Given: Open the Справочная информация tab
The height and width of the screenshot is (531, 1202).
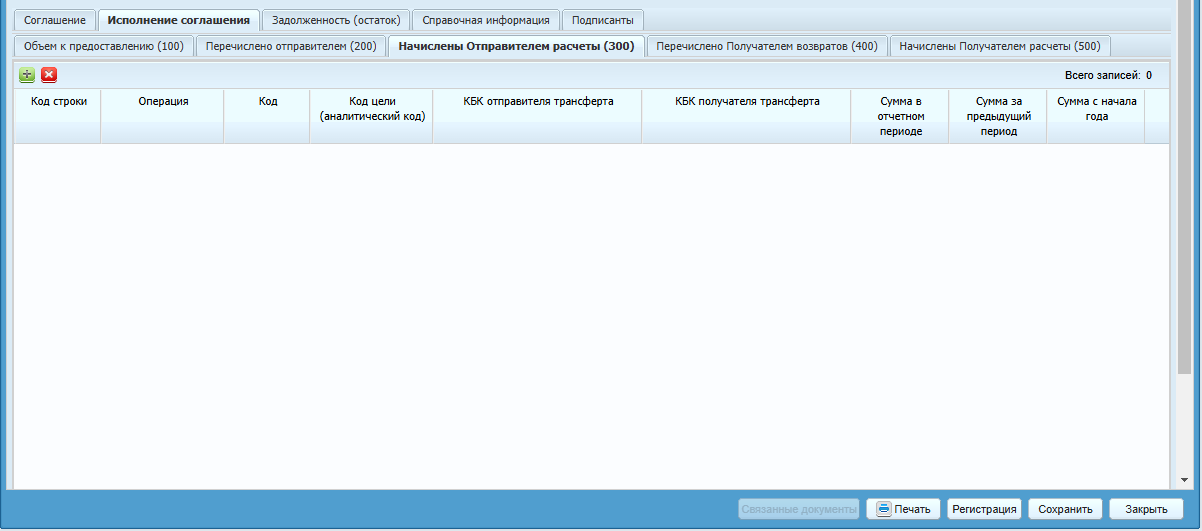Looking at the screenshot, I should (485, 20).
